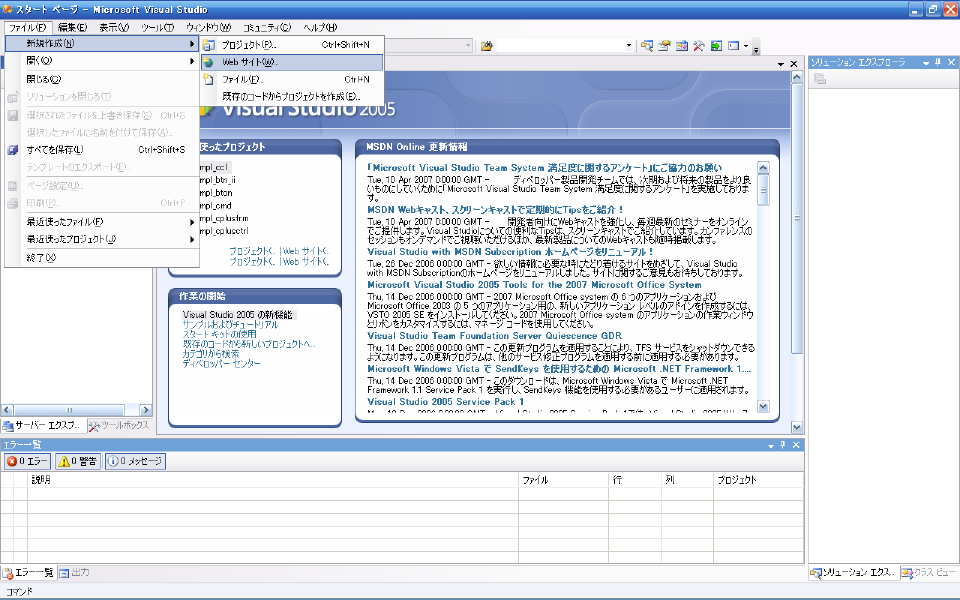Toggle the 0 警告 warnings filter button
960x600 pixels.
pos(78,461)
